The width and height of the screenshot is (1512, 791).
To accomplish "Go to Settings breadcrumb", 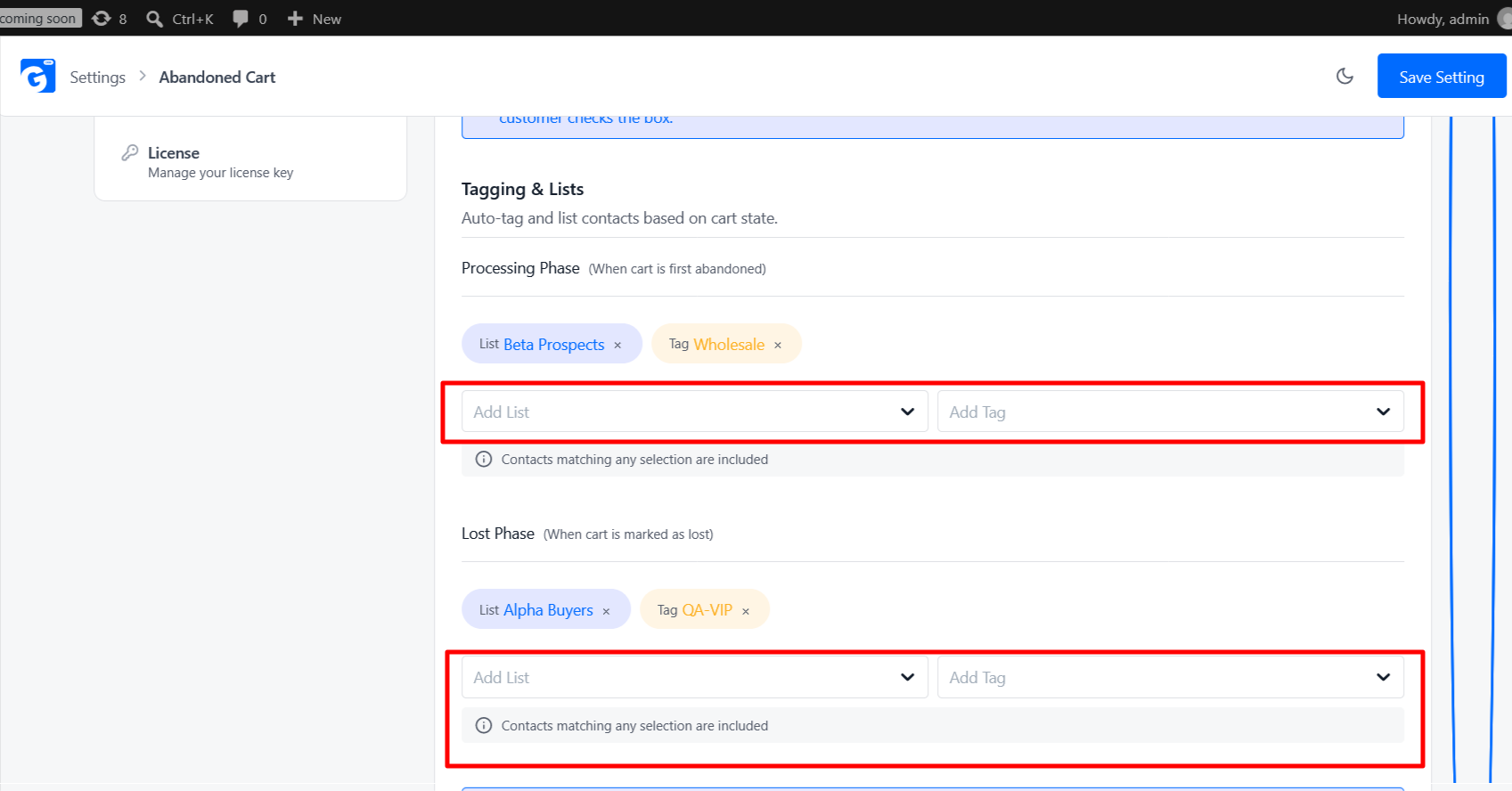I will coord(98,77).
